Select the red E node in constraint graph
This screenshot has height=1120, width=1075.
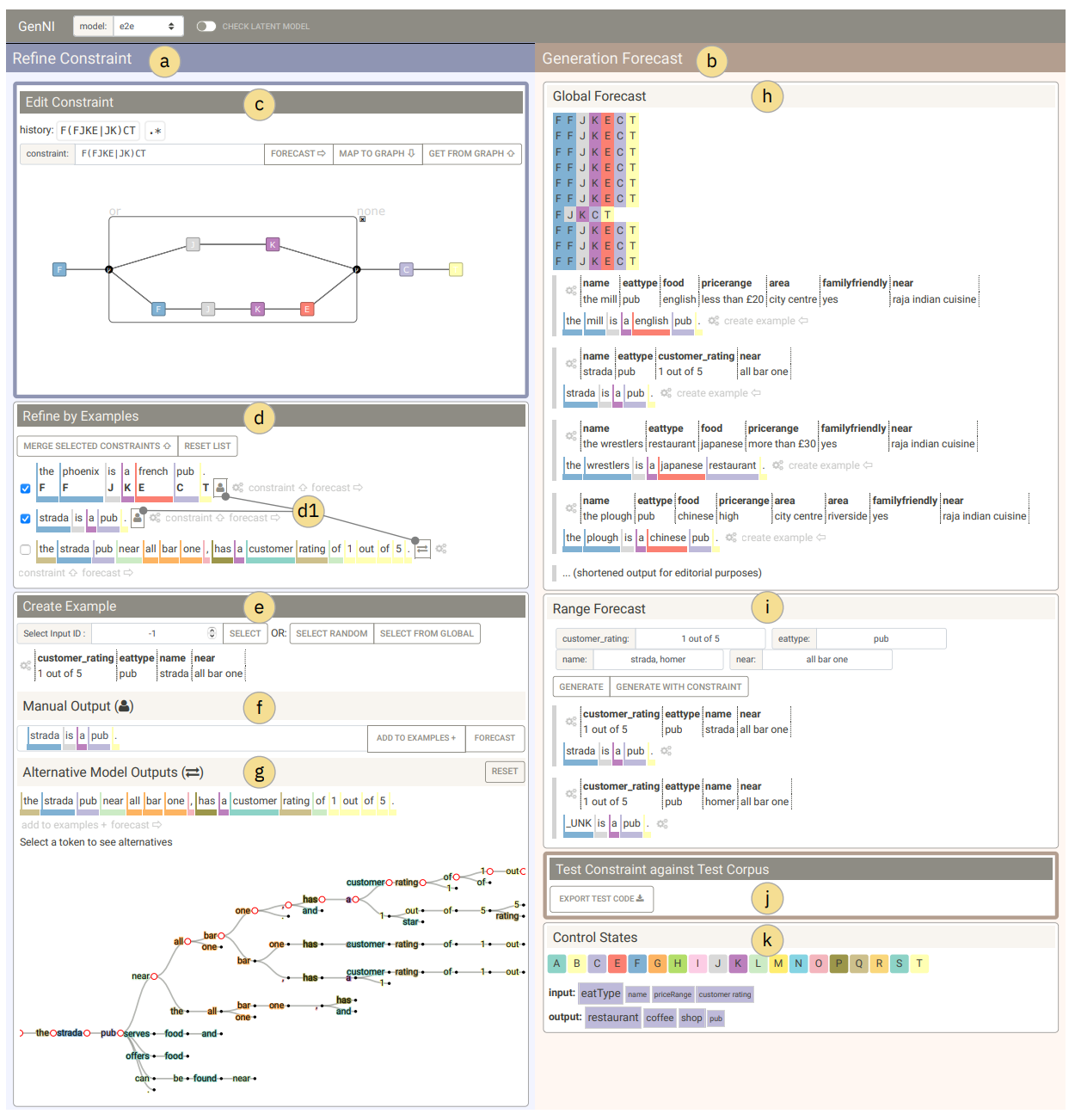[306, 309]
